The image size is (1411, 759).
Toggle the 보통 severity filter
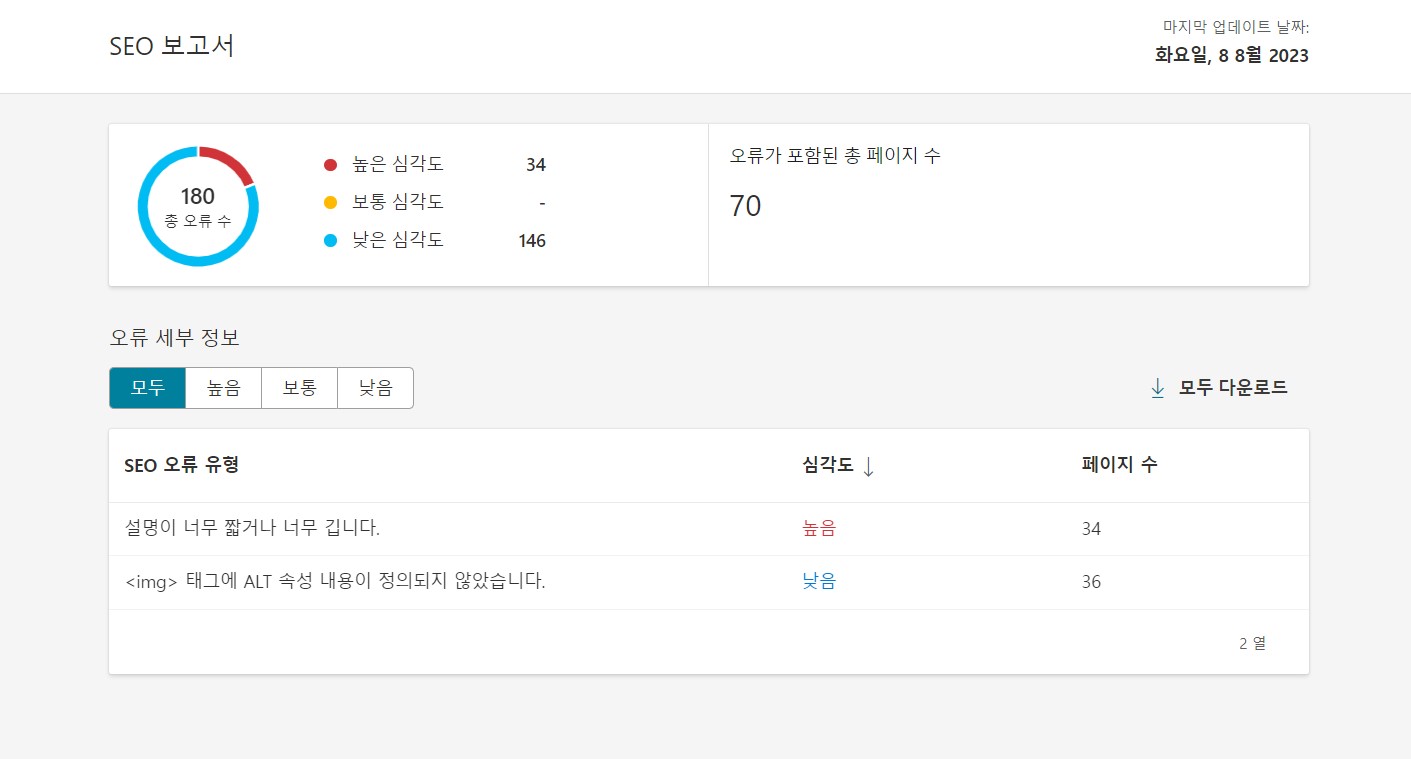[x=299, y=388]
